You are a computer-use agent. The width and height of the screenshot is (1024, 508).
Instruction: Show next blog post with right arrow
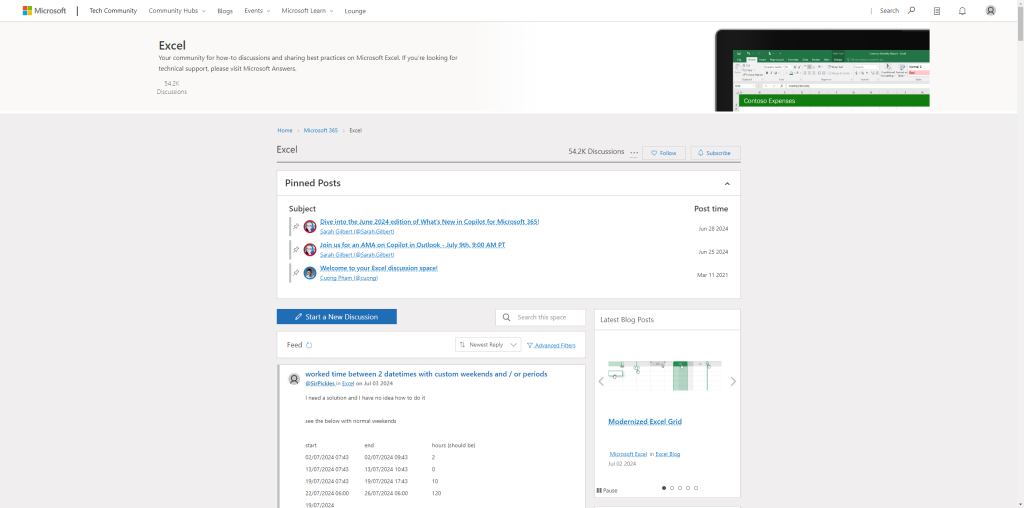(x=733, y=381)
